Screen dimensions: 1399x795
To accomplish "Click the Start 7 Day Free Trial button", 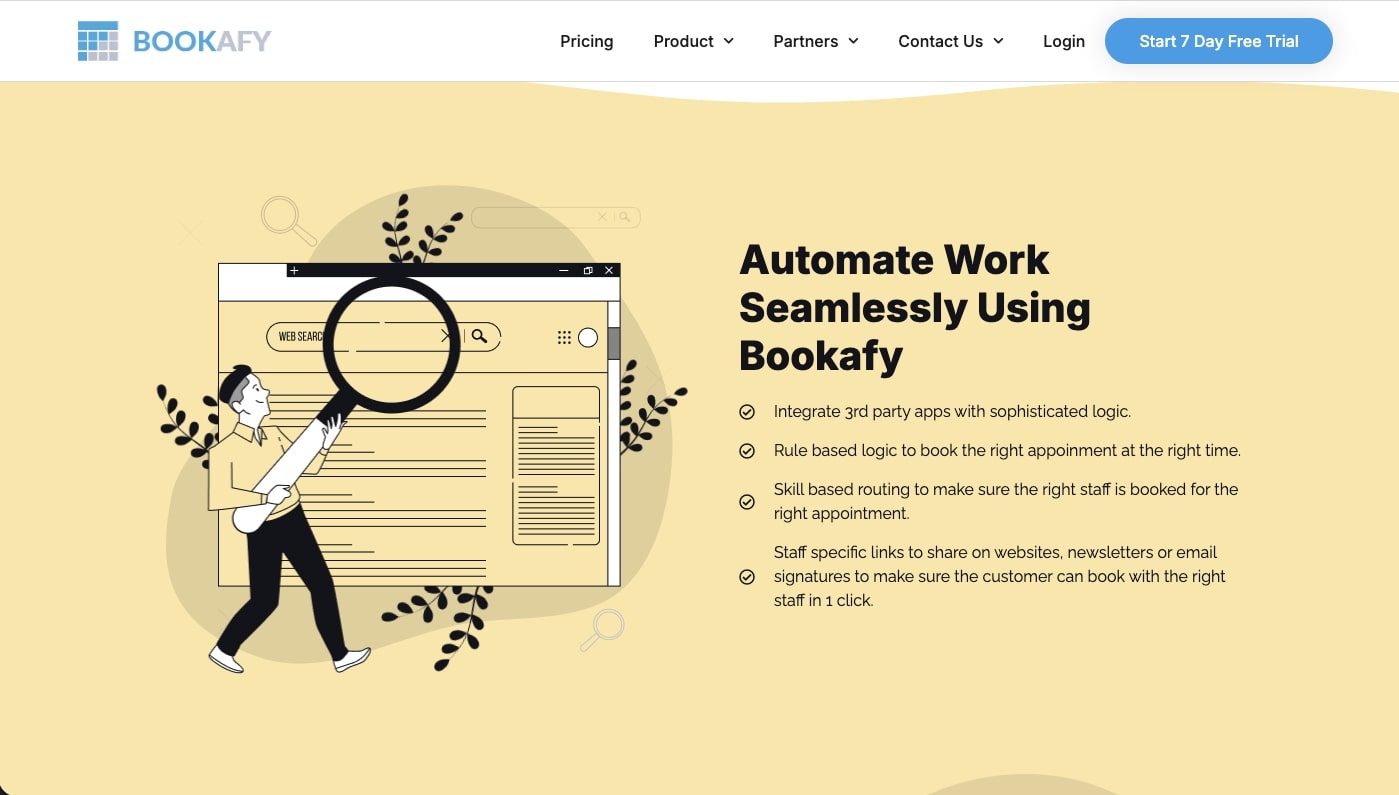I will 1218,41.
